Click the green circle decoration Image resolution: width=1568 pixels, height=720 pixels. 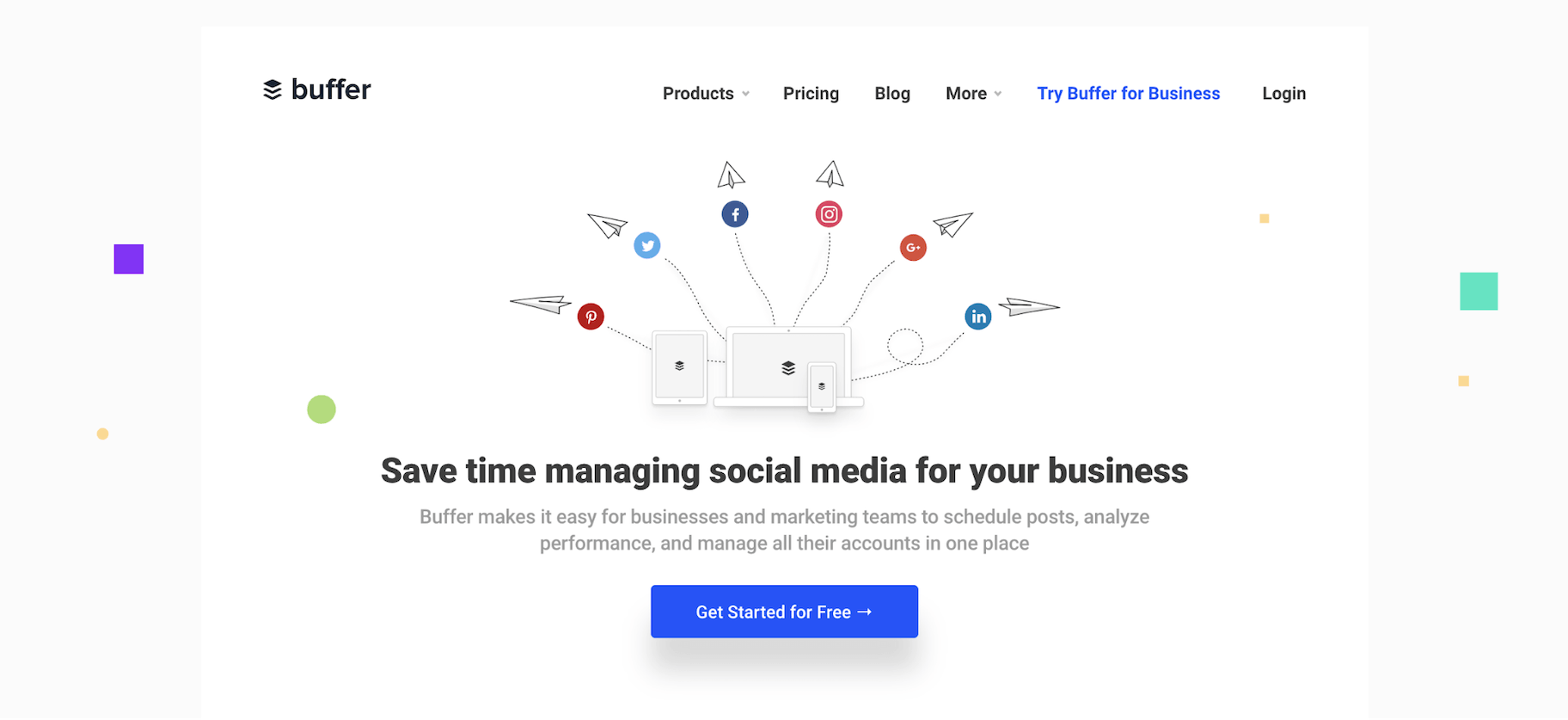(x=322, y=409)
